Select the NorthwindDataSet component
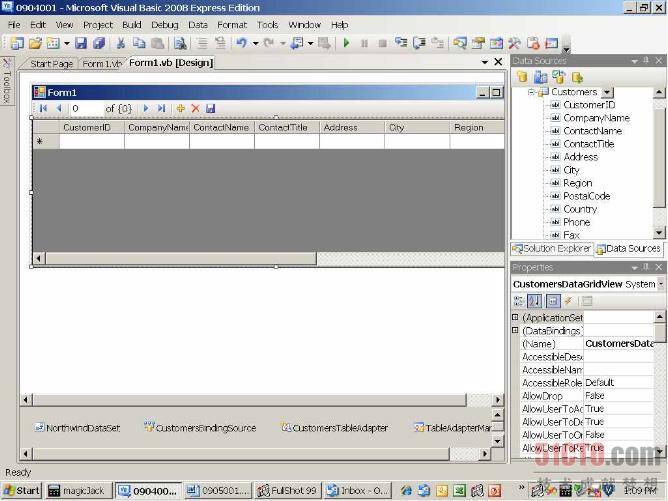 [78, 428]
